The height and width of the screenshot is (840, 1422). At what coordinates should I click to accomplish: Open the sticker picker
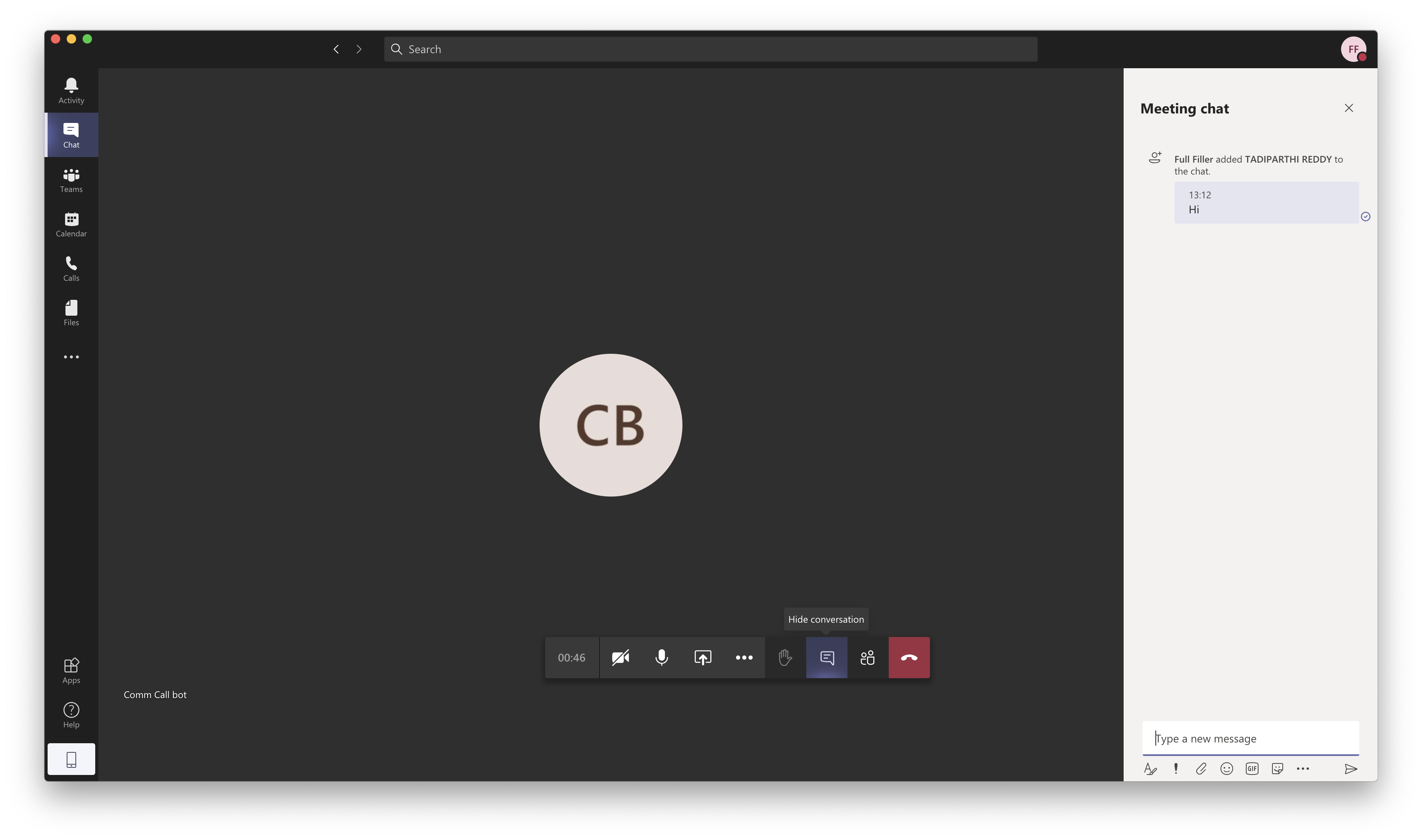[x=1278, y=769]
